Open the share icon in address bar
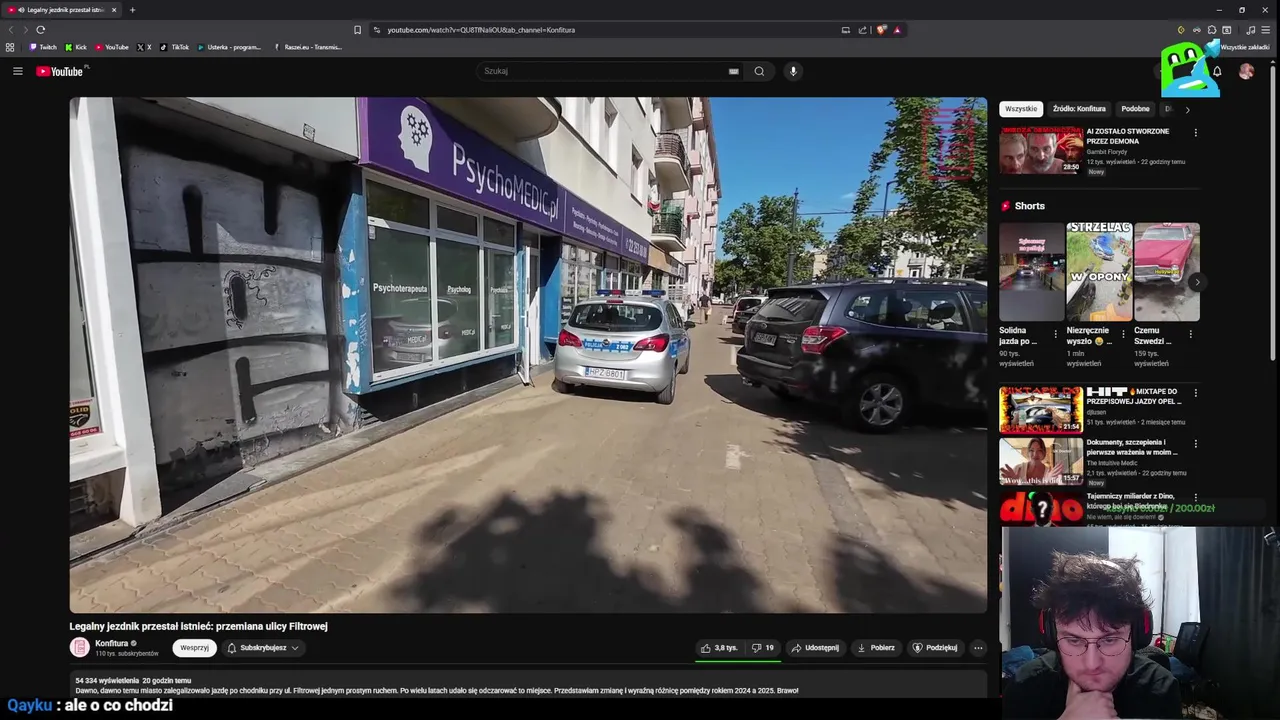This screenshot has width=1280, height=720. point(863,30)
